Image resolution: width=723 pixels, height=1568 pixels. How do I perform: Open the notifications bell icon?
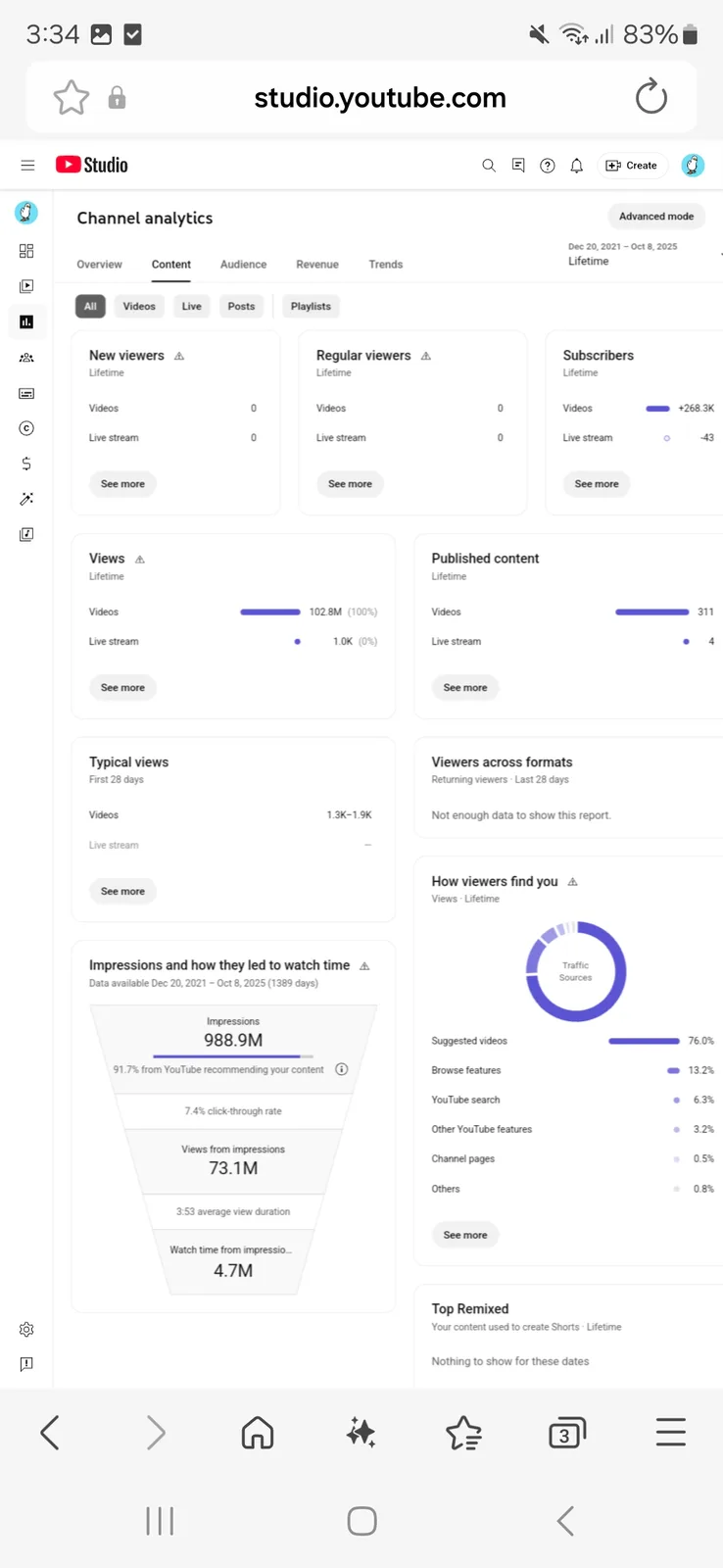[x=577, y=166]
